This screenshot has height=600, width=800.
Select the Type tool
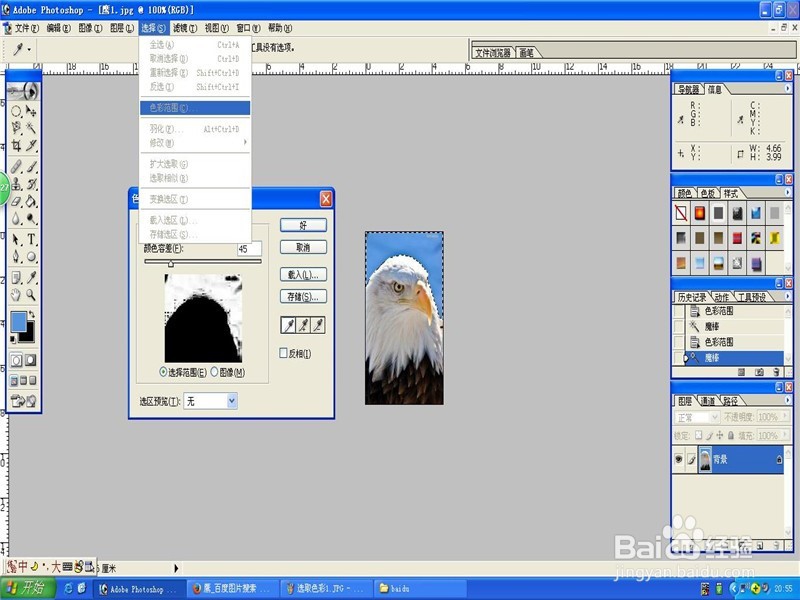coord(31,239)
